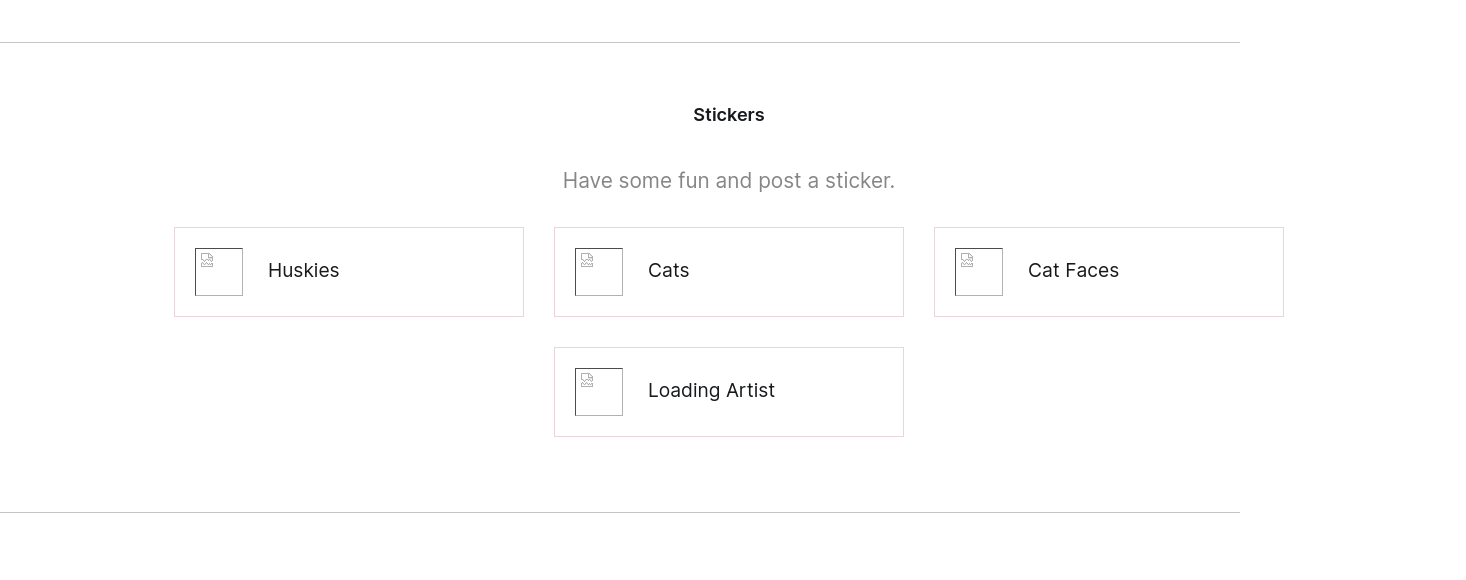Viewport: 1466px width, 580px height.
Task: Open the Cats sticker pack label
Action: coord(669,271)
